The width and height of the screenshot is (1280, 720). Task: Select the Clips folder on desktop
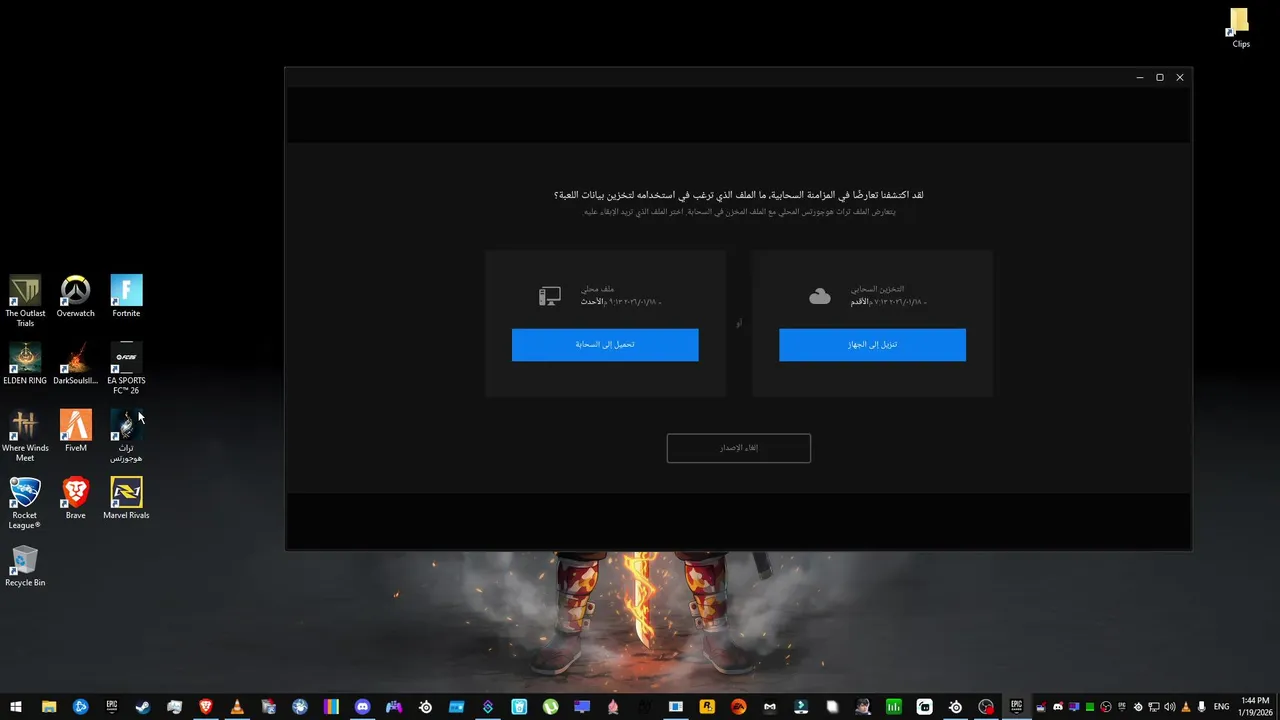pos(1240,28)
